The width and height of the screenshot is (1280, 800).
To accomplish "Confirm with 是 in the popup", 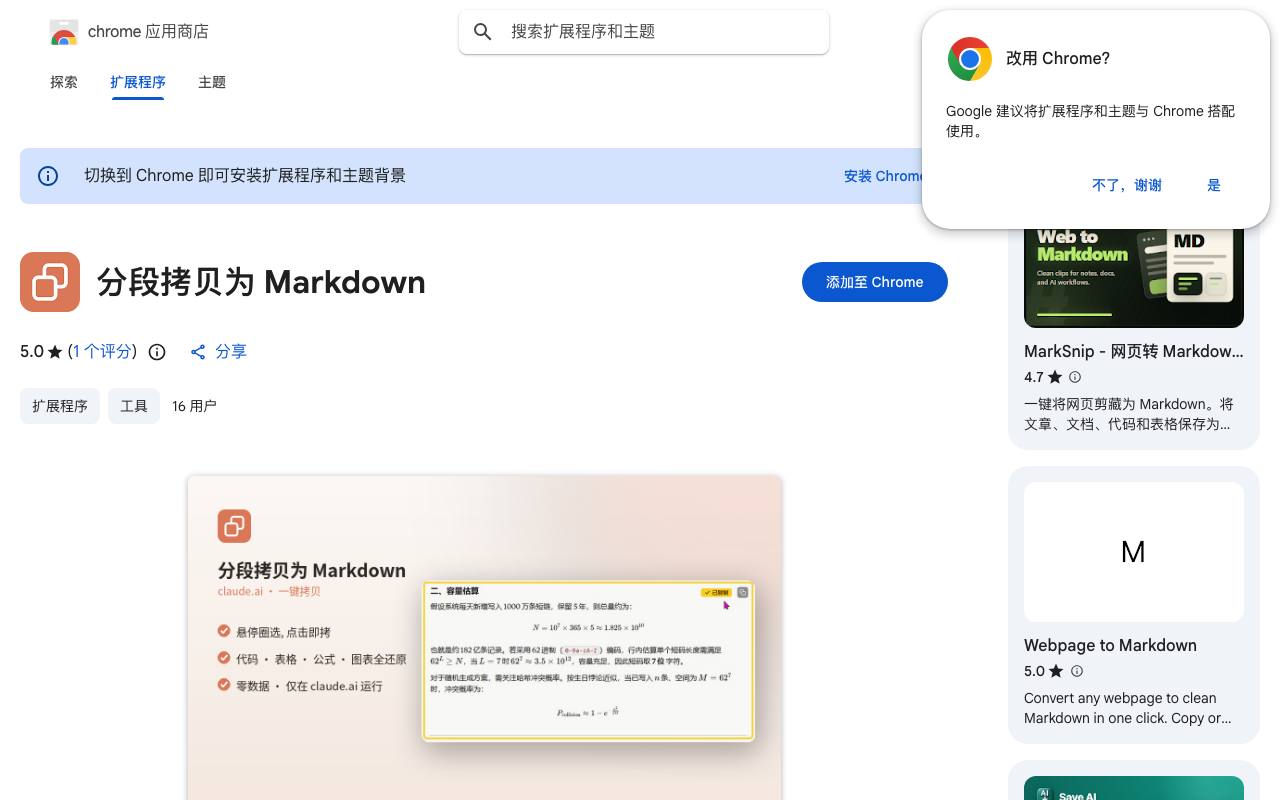I will (1214, 185).
